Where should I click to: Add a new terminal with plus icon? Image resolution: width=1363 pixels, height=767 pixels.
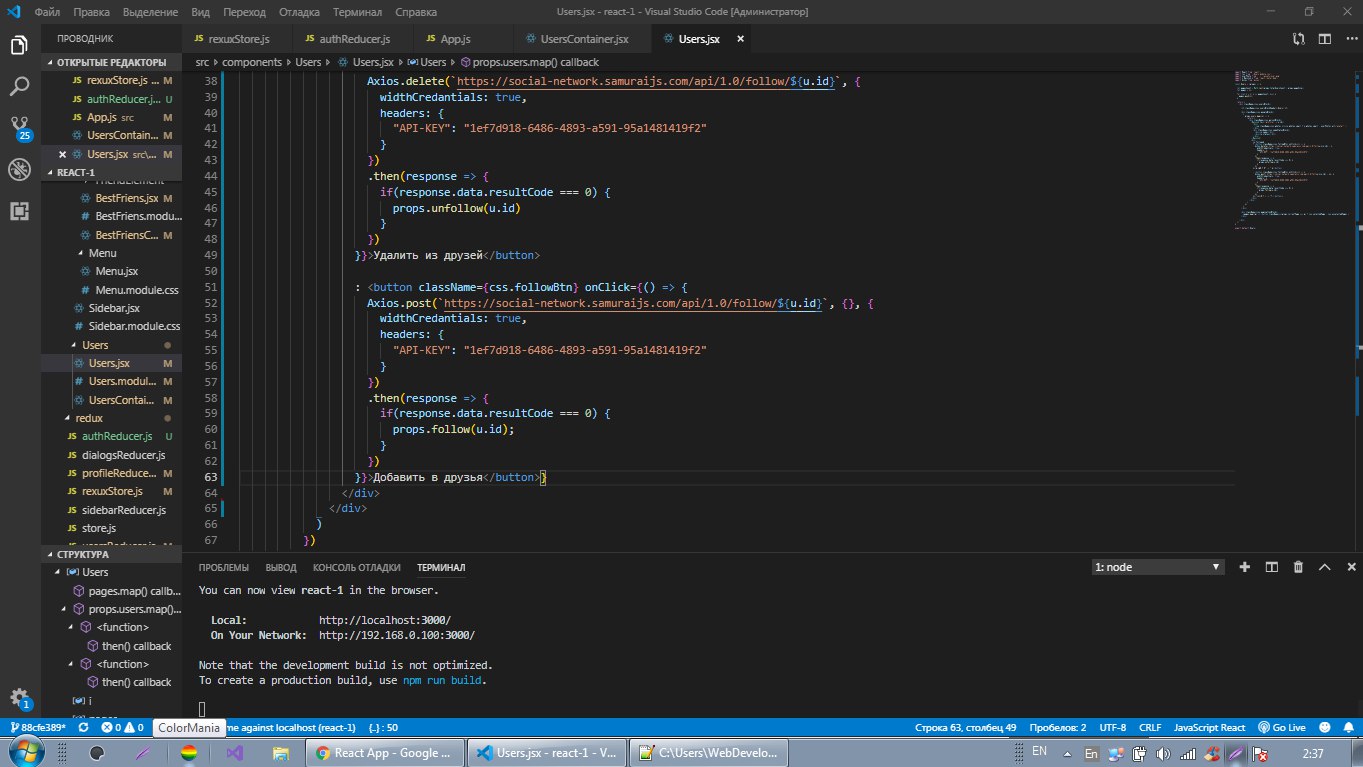click(1245, 567)
